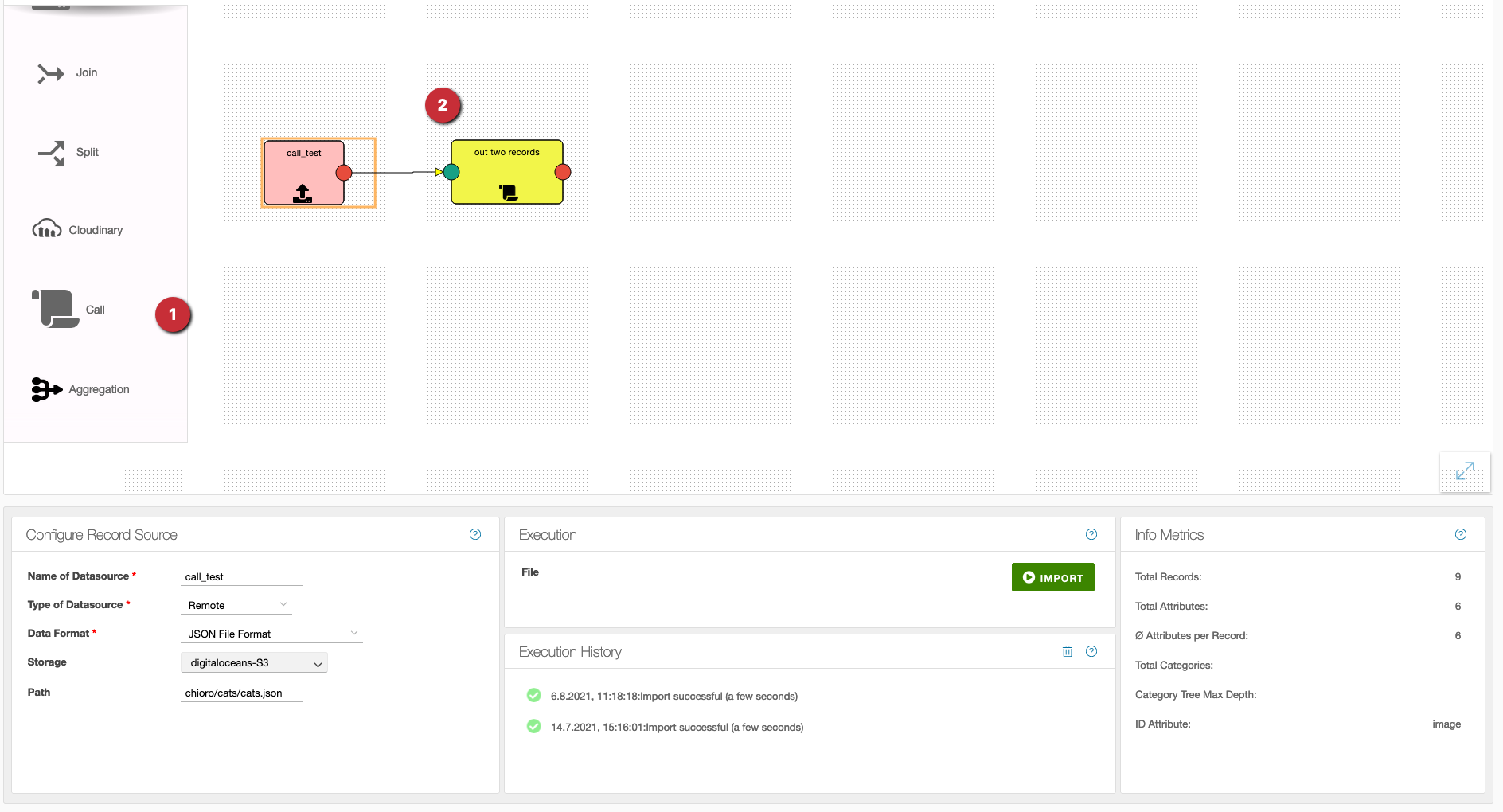Open help icon in Info Metrics panel
The image size is (1503, 812).
(1460, 534)
